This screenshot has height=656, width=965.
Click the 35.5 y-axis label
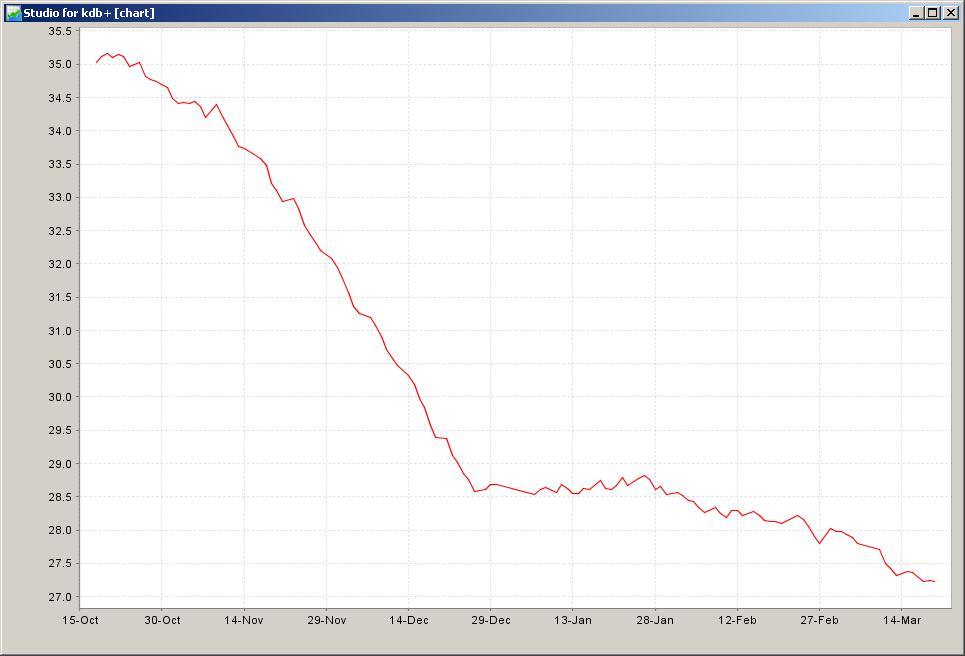pos(60,31)
